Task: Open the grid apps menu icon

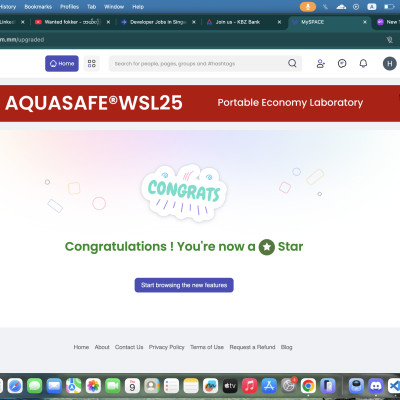Action: point(92,63)
